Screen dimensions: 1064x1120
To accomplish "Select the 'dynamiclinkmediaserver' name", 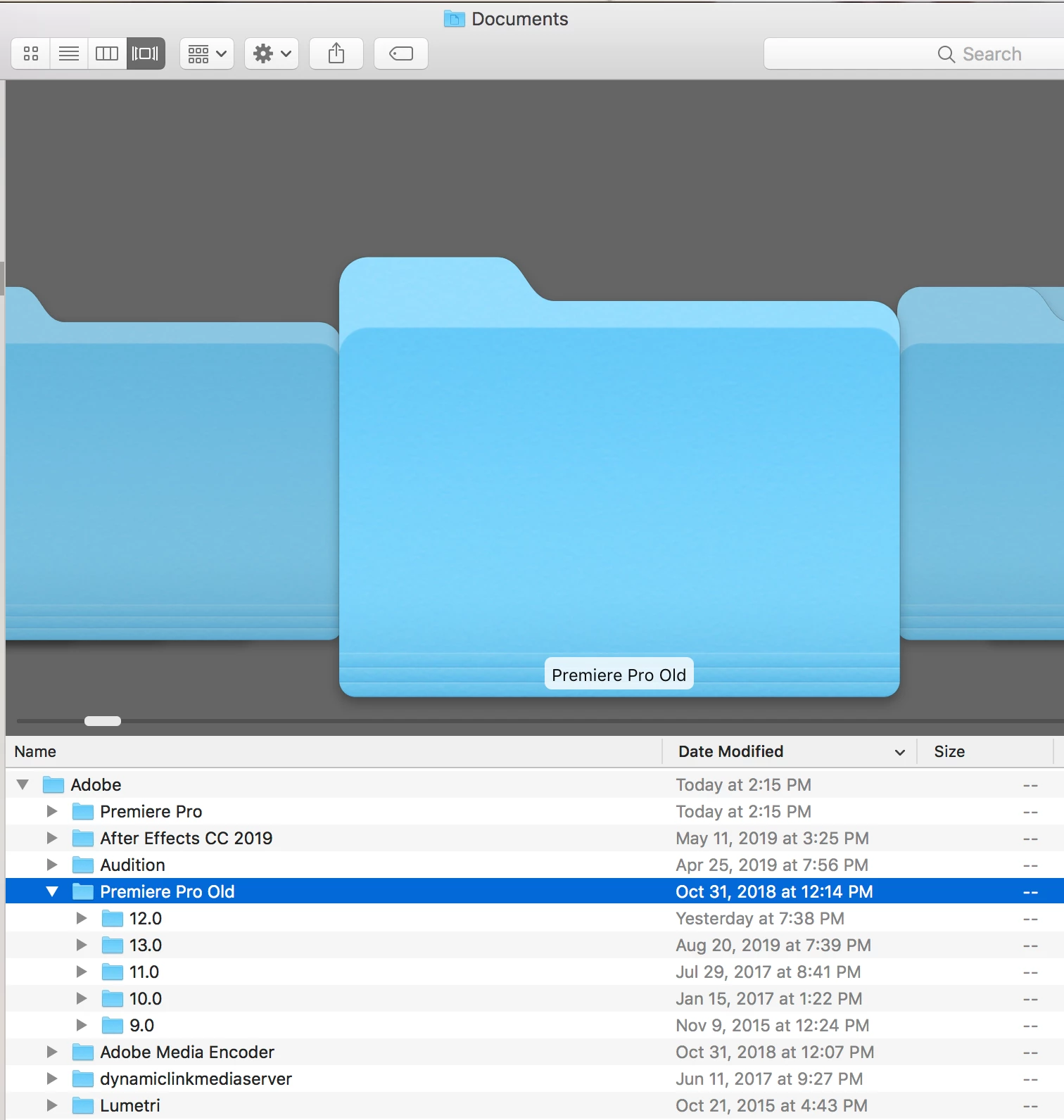I will (196, 1078).
